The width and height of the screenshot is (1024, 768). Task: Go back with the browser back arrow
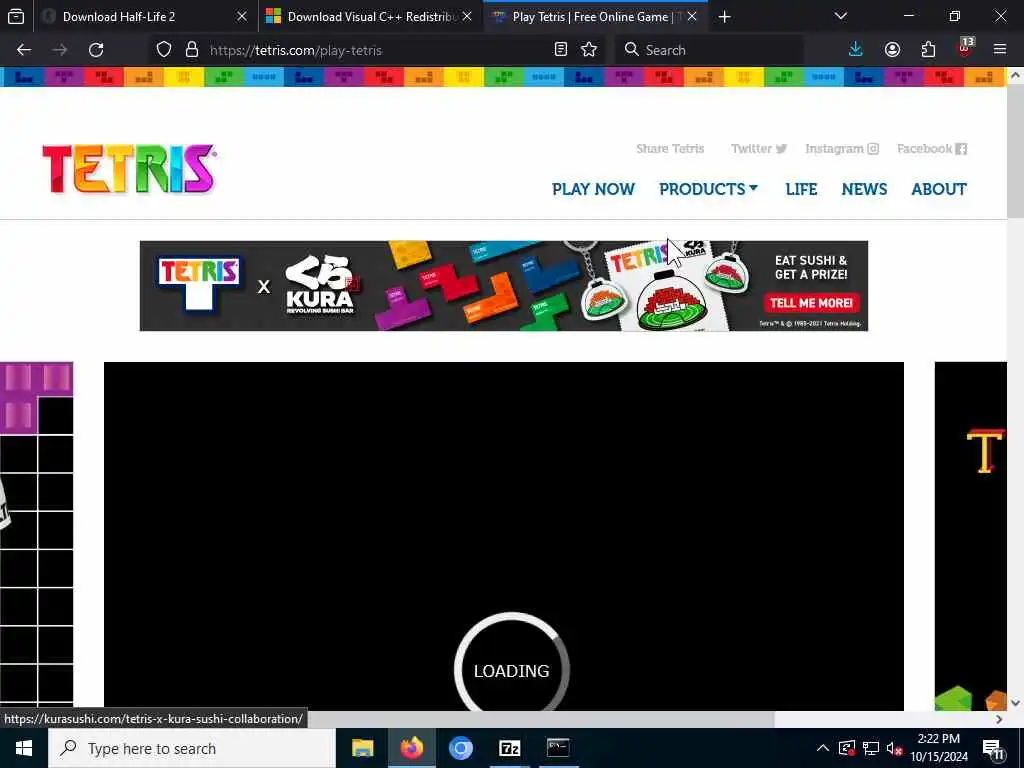24,50
